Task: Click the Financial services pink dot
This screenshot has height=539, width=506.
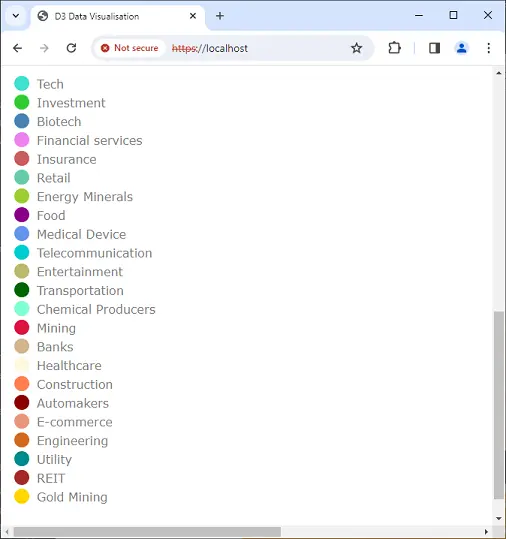Action: point(22,140)
